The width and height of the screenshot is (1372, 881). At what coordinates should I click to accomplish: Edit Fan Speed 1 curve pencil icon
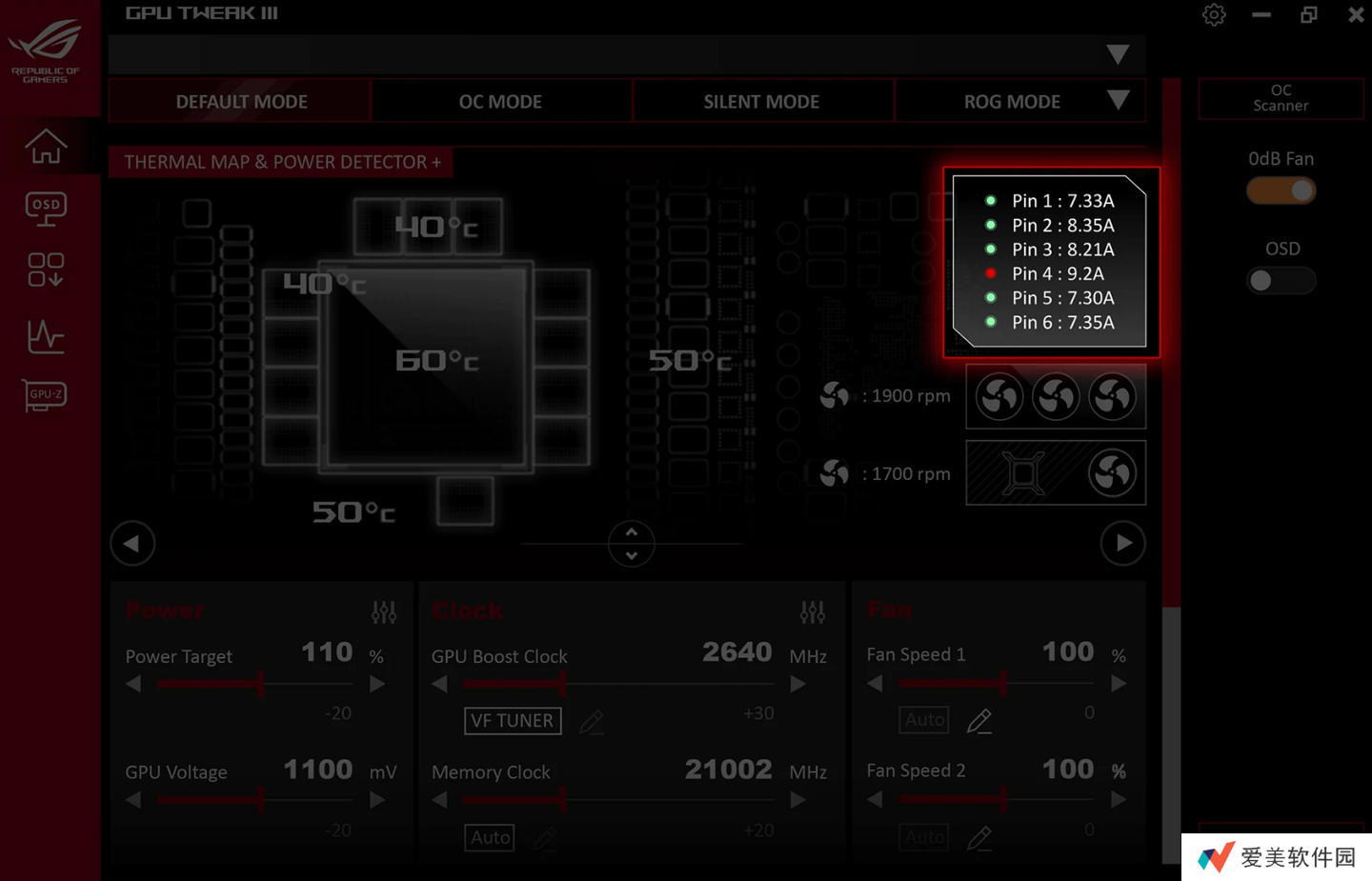coord(979,721)
